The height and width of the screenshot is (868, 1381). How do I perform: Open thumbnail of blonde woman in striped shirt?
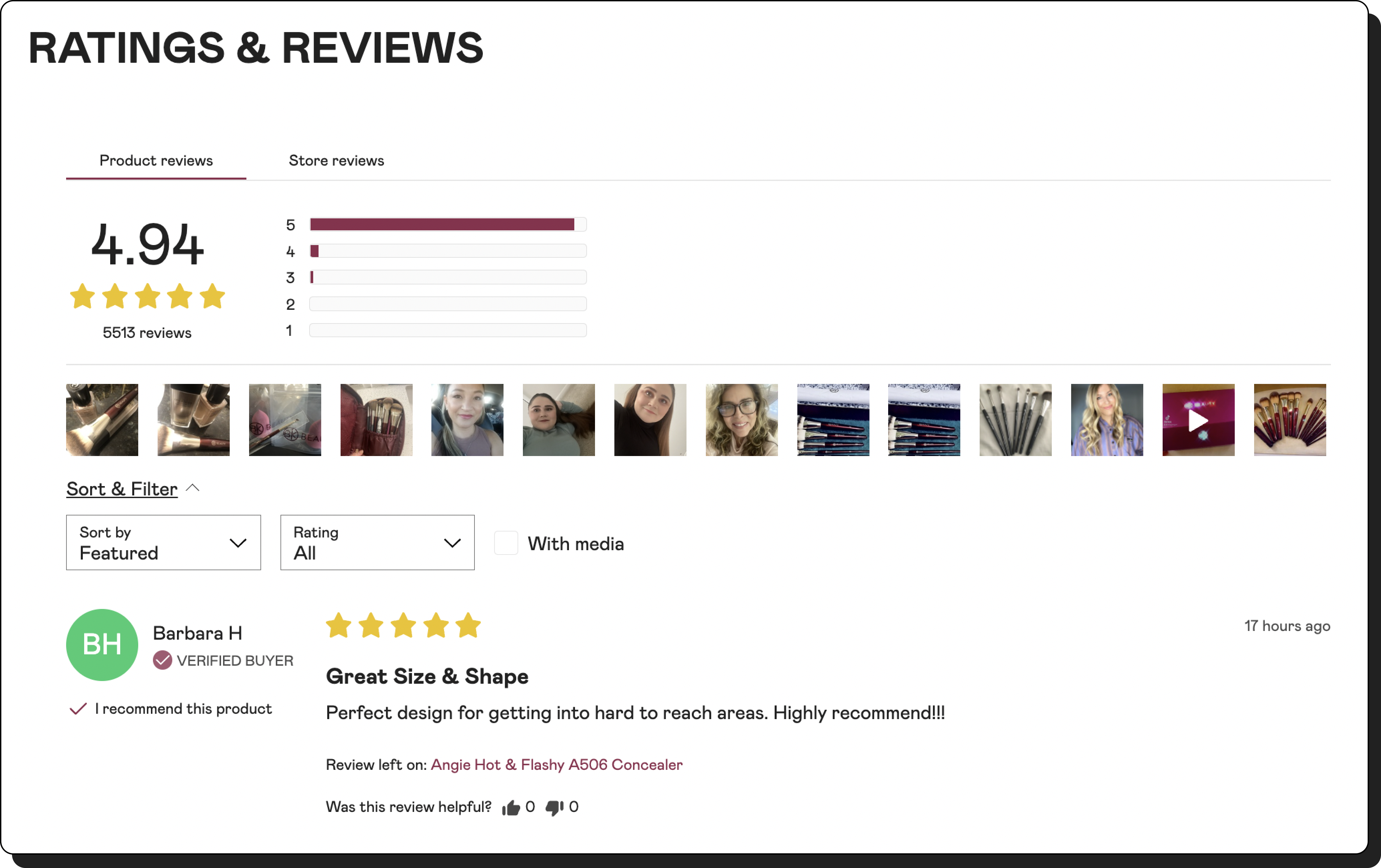[1107, 420]
